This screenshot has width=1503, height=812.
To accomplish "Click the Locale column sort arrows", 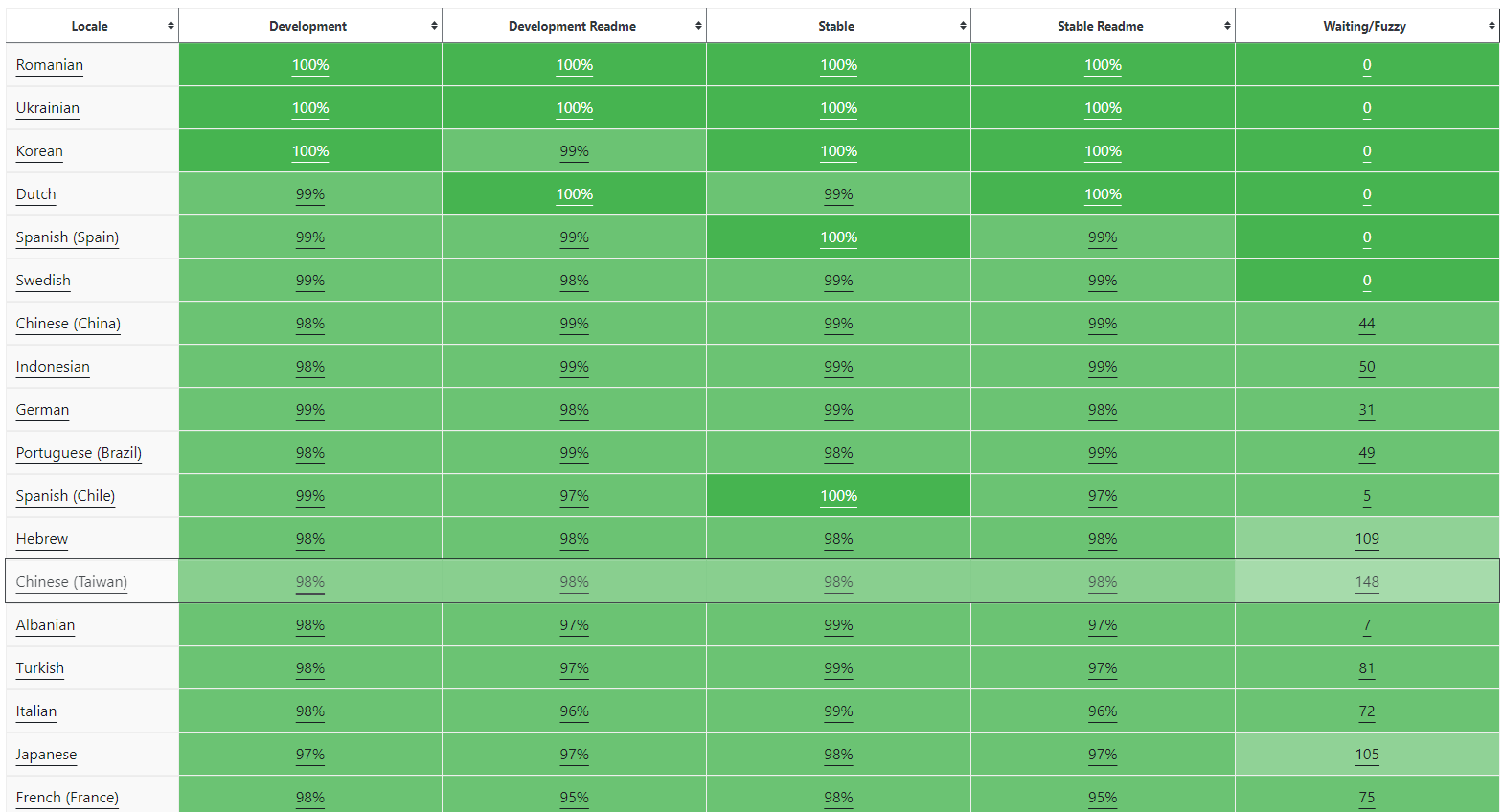I will [x=171, y=26].
